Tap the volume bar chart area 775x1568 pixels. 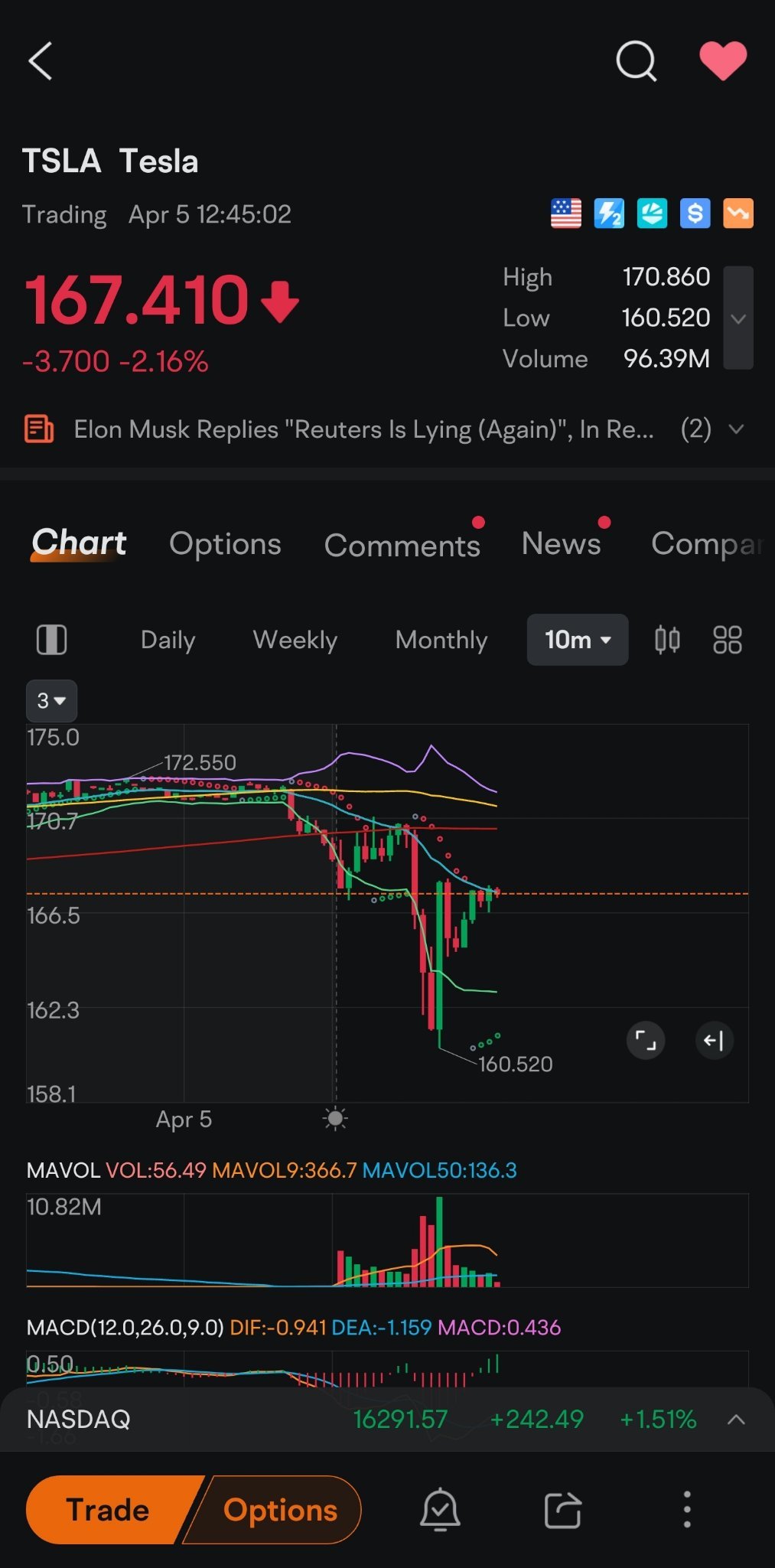[x=387, y=1240]
